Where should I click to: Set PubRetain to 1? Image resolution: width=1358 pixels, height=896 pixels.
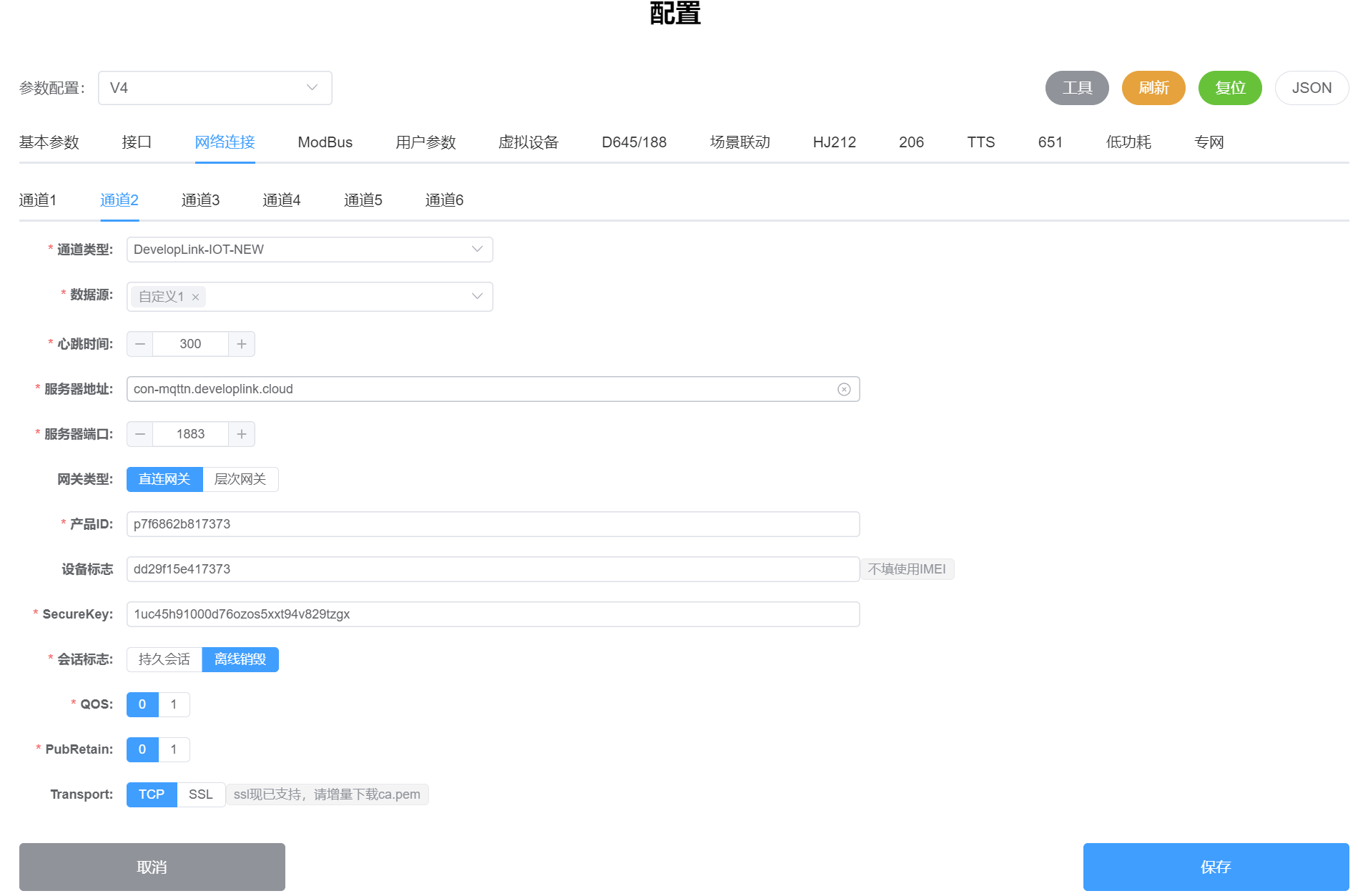click(174, 749)
